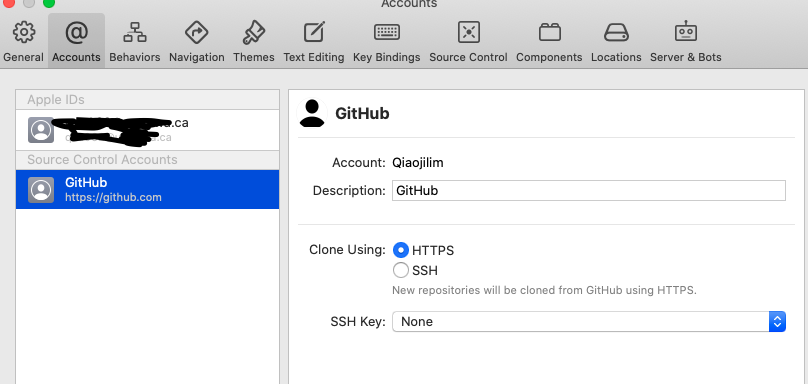Image resolution: width=808 pixels, height=384 pixels.
Task: Open the SSH Key dropdown
Action: [x=588, y=322]
